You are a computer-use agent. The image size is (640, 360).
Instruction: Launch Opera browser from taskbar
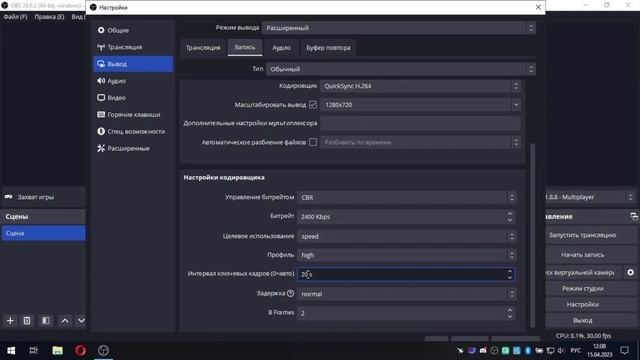coord(80,351)
